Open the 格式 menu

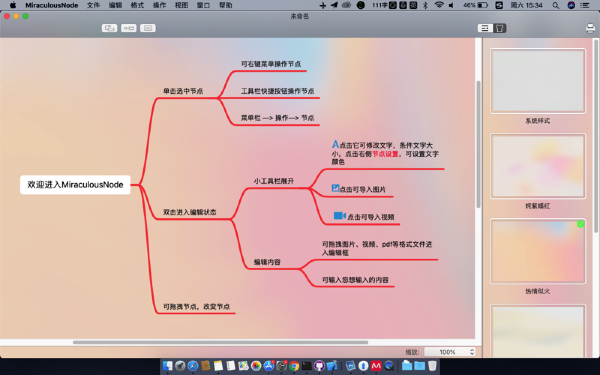coord(137,5)
